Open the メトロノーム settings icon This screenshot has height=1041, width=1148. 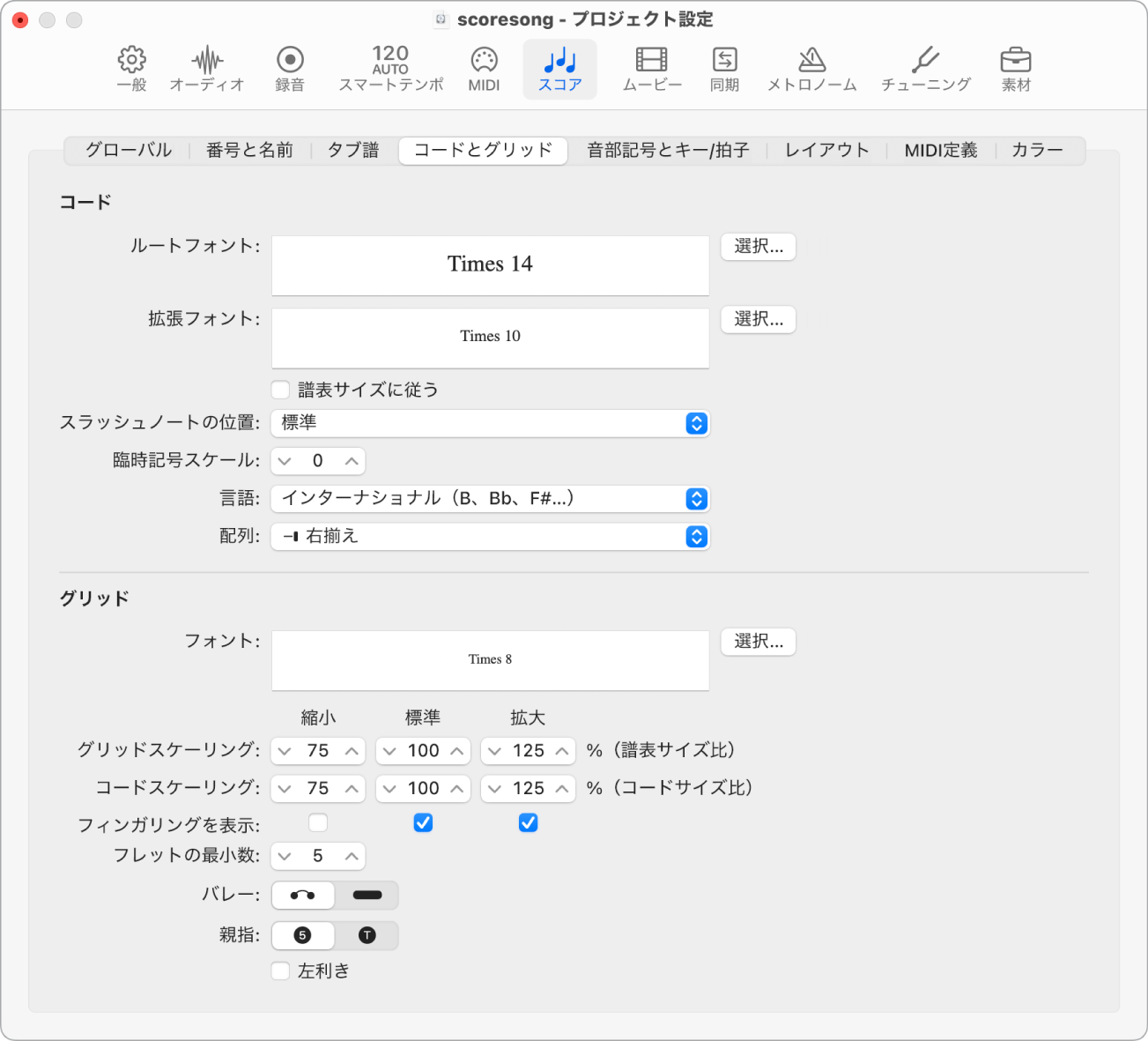[811, 67]
